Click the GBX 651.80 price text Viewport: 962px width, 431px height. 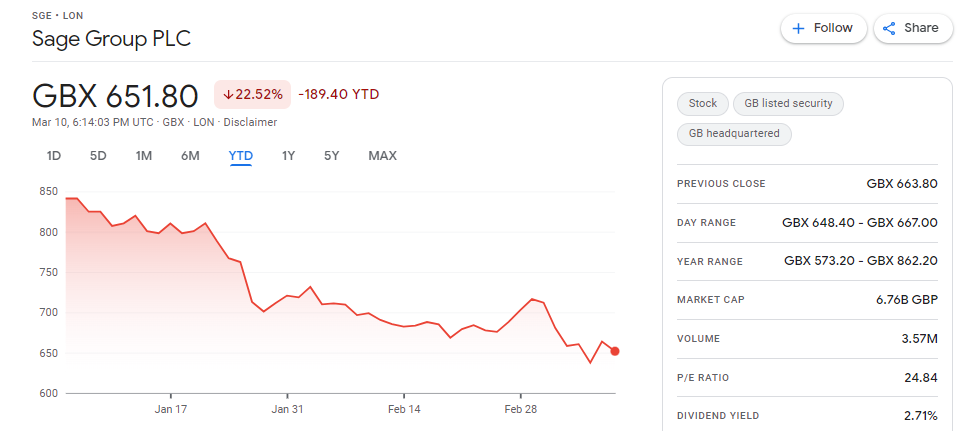[115, 96]
